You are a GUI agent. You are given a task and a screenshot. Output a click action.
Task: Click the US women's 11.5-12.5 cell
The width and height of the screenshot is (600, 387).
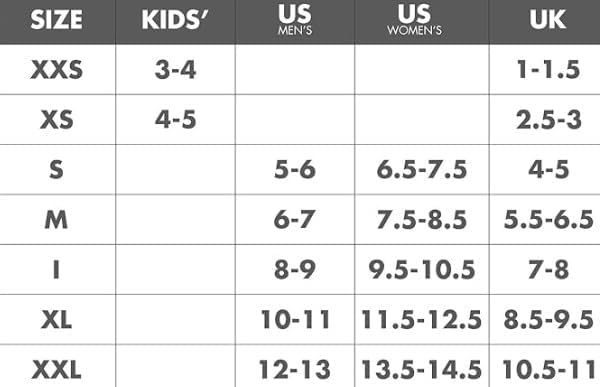421,320
